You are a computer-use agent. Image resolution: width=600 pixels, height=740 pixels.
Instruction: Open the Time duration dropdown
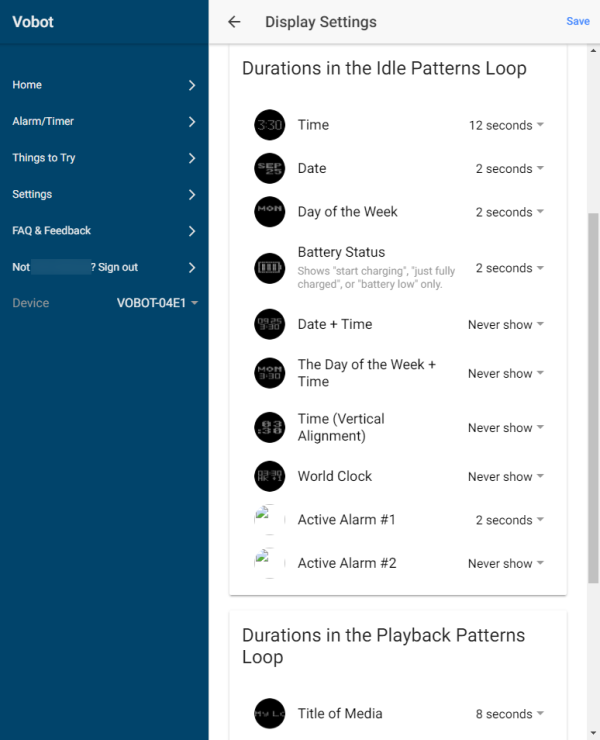click(x=507, y=125)
